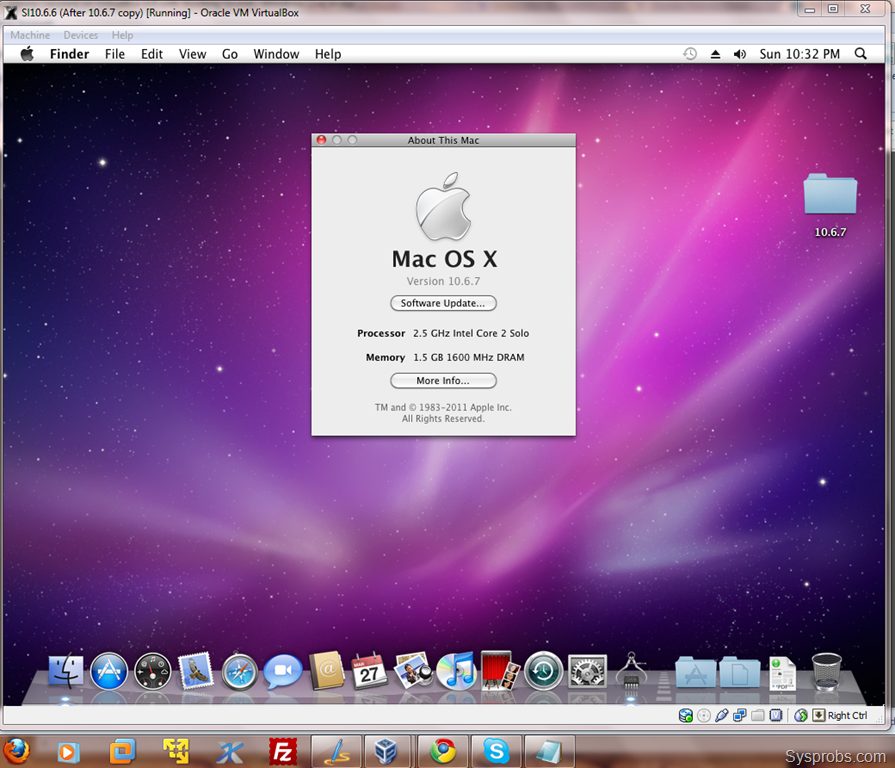Launch the App Store from the Dock
The width and height of the screenshot is (895, 768).
[x=109, y=671]
